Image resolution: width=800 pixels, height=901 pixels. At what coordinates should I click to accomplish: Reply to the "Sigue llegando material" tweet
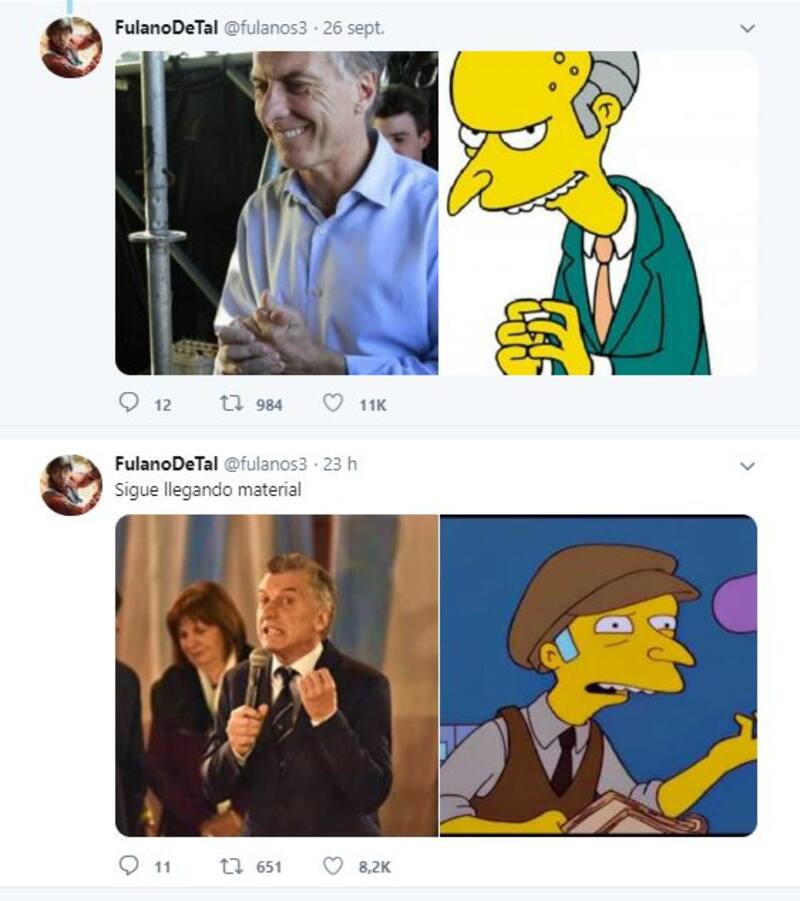coord(129,866)
